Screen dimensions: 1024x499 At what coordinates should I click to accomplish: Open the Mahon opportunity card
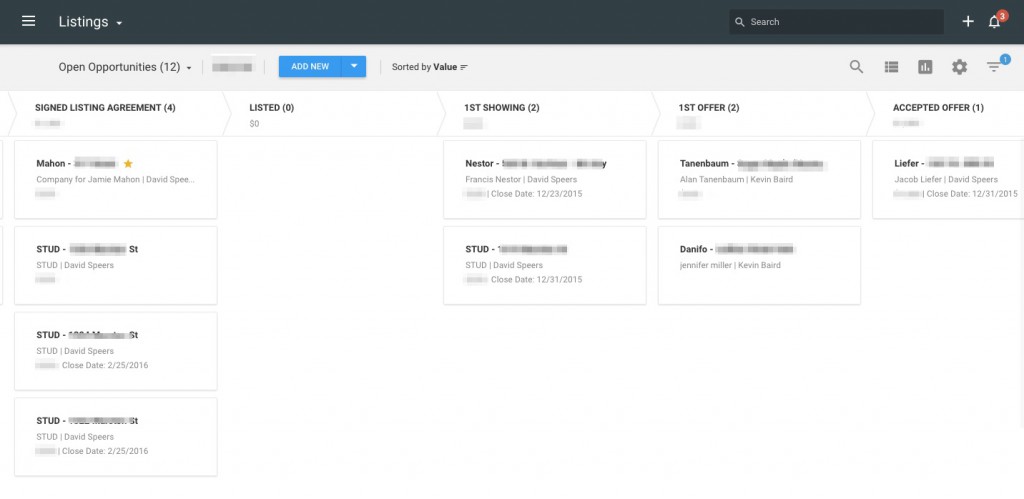tap(116, 180)
